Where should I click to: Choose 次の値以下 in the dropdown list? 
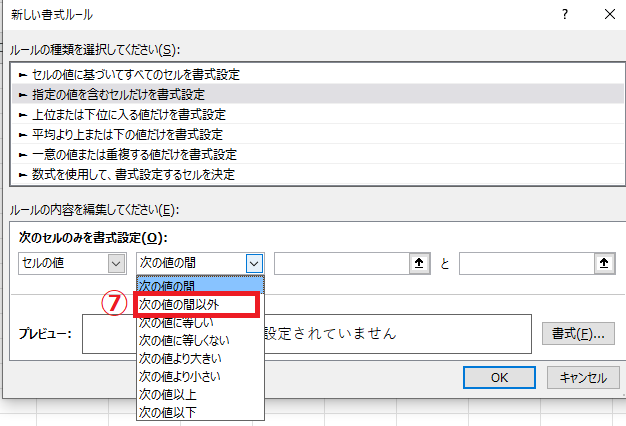pos(200,412)
